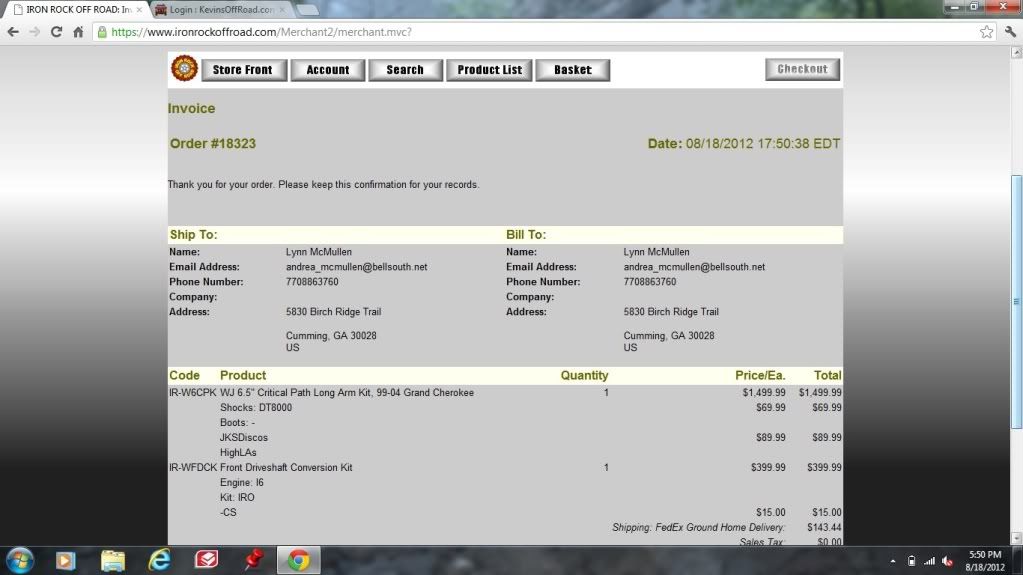
Task: Open the red checkmark taskbar app
Action: coord(206,559)
